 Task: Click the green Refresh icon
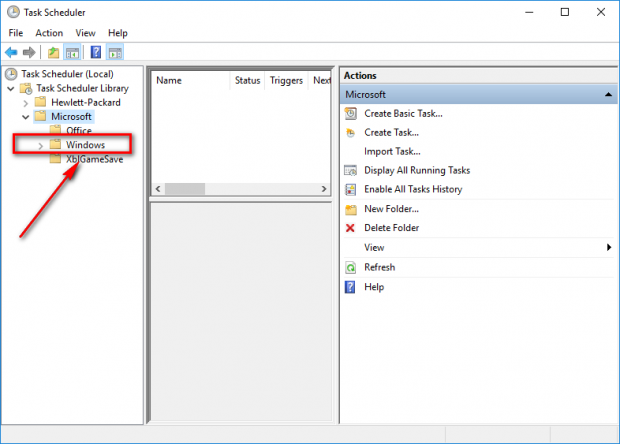click(350, 267)
